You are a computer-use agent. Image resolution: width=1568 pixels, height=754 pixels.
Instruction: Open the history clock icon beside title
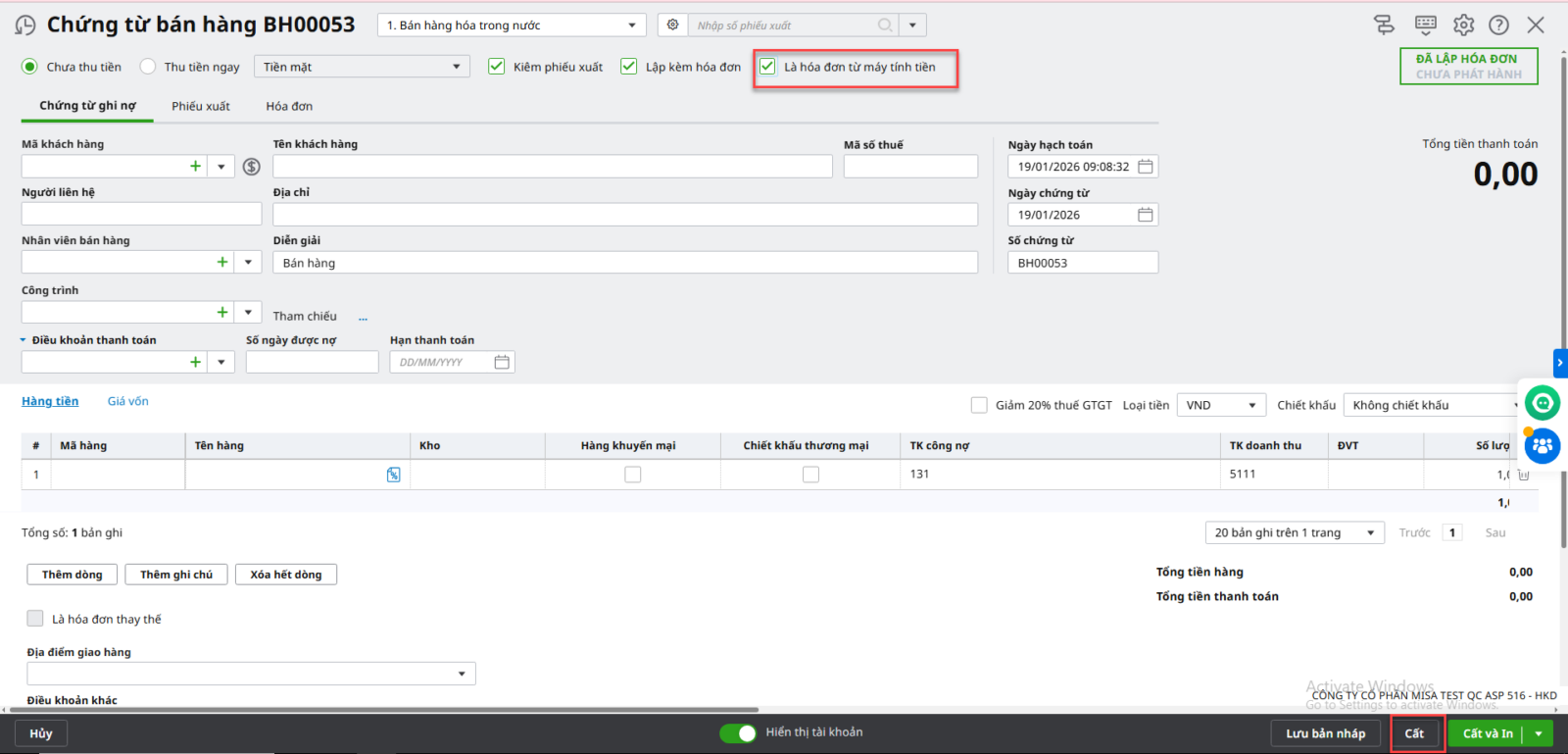[x=25, y=25]
